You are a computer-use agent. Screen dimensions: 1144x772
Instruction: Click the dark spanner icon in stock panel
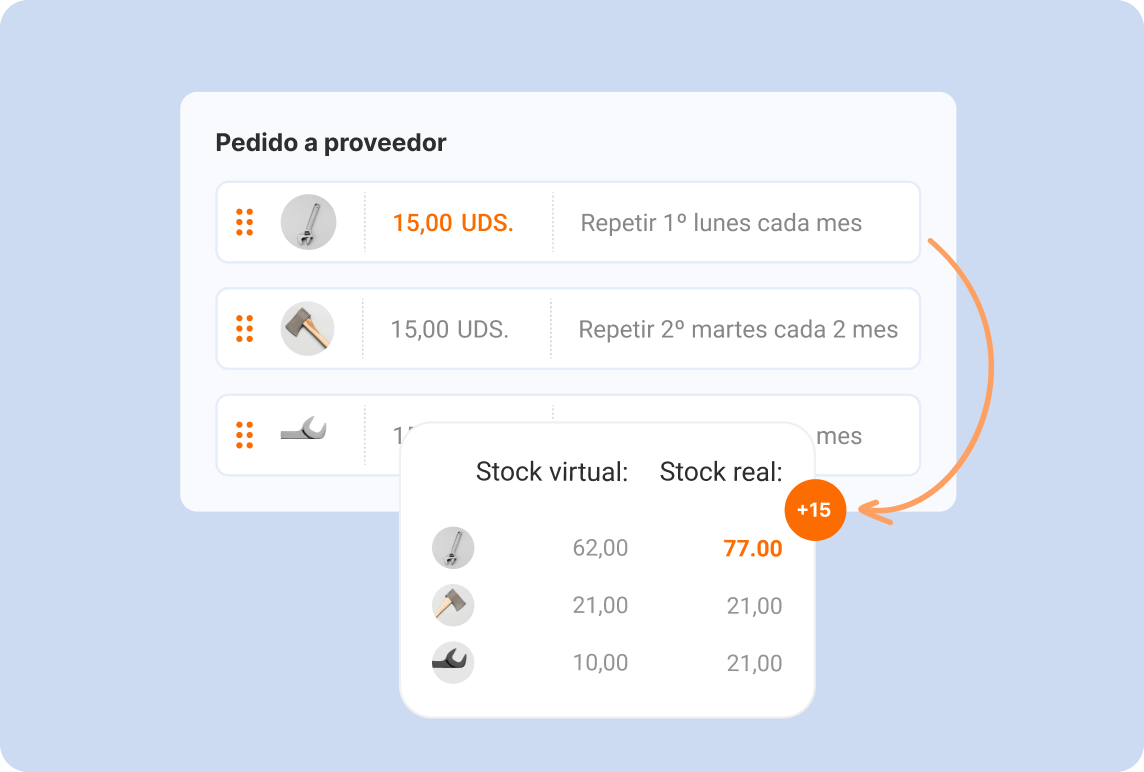453,662
